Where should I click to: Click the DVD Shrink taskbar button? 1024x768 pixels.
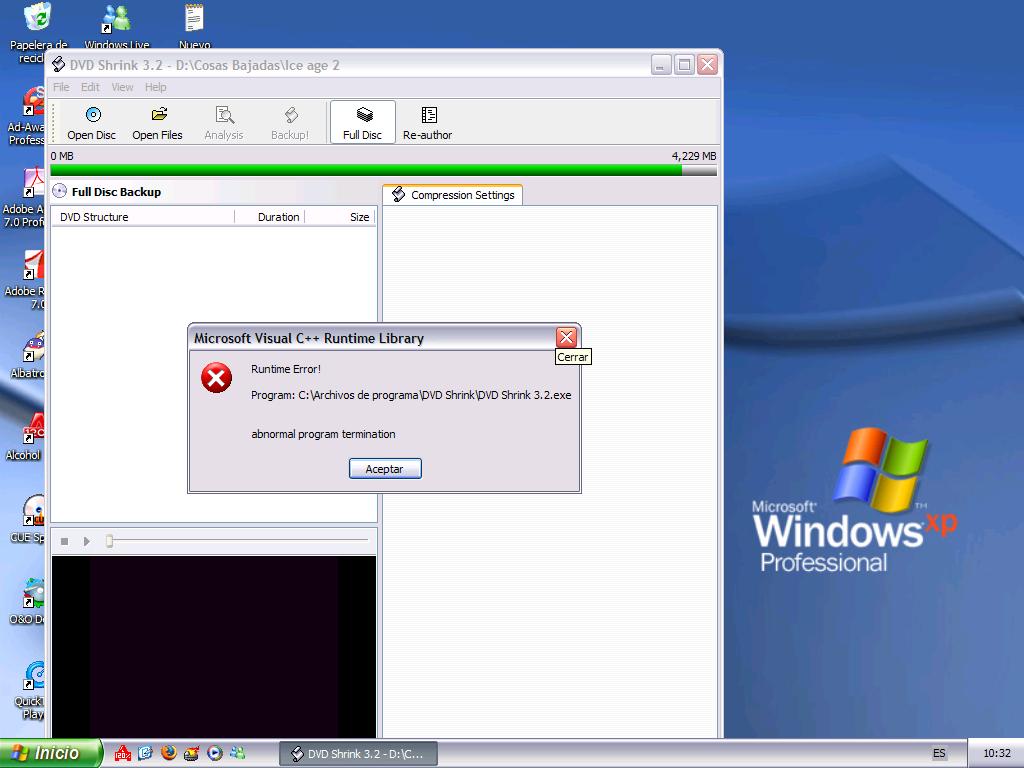click(359, 754)
